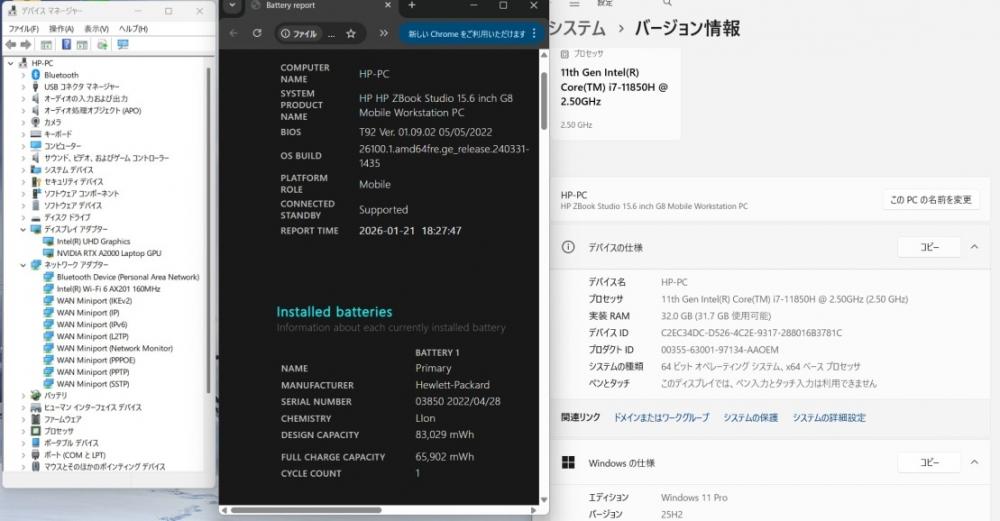Select the カメラ device category

tap(52, 122)
